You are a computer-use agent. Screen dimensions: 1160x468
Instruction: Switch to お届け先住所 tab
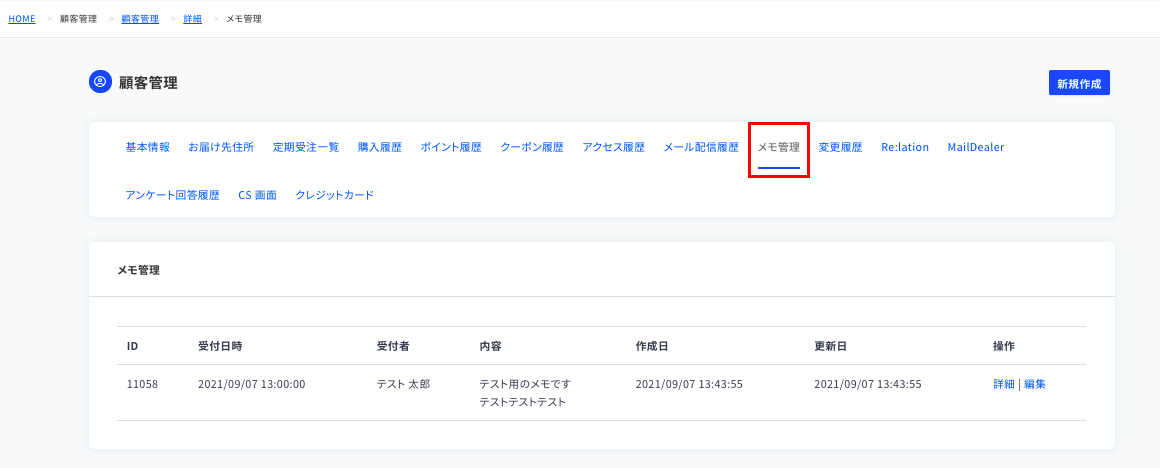(221, 147)
